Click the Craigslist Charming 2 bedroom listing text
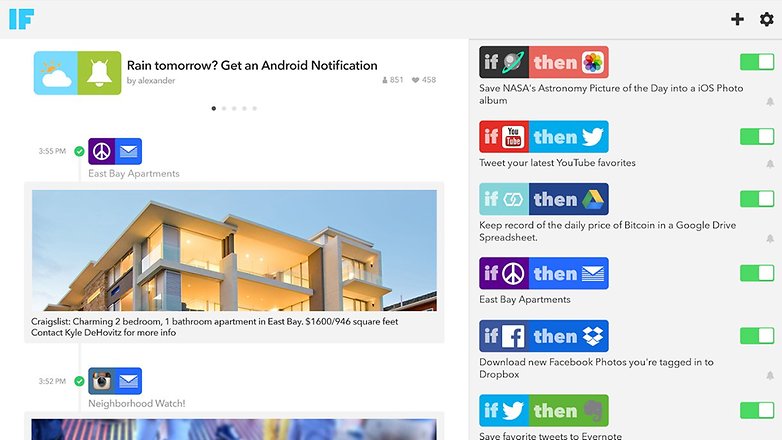This screenshot has width=782, height=440. point(214,327)
